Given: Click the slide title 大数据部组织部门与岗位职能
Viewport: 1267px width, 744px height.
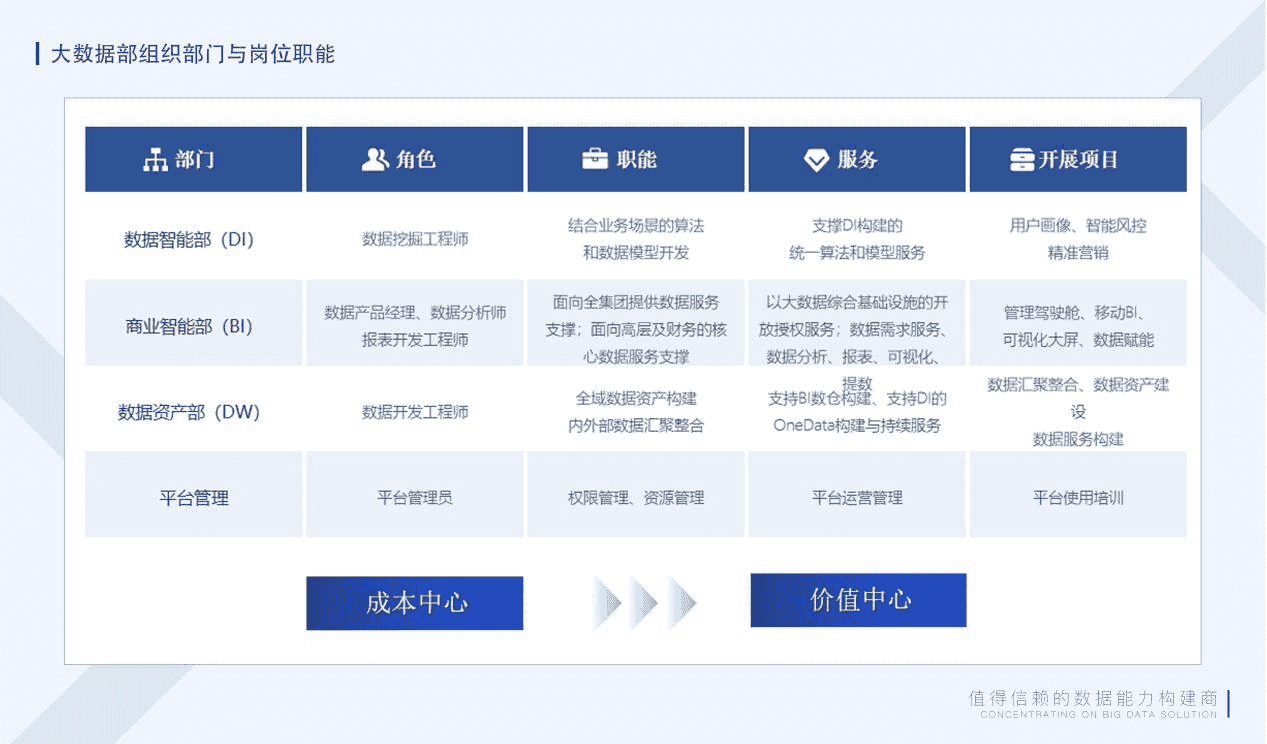Looking at the screenshot, I should point(192,54).
